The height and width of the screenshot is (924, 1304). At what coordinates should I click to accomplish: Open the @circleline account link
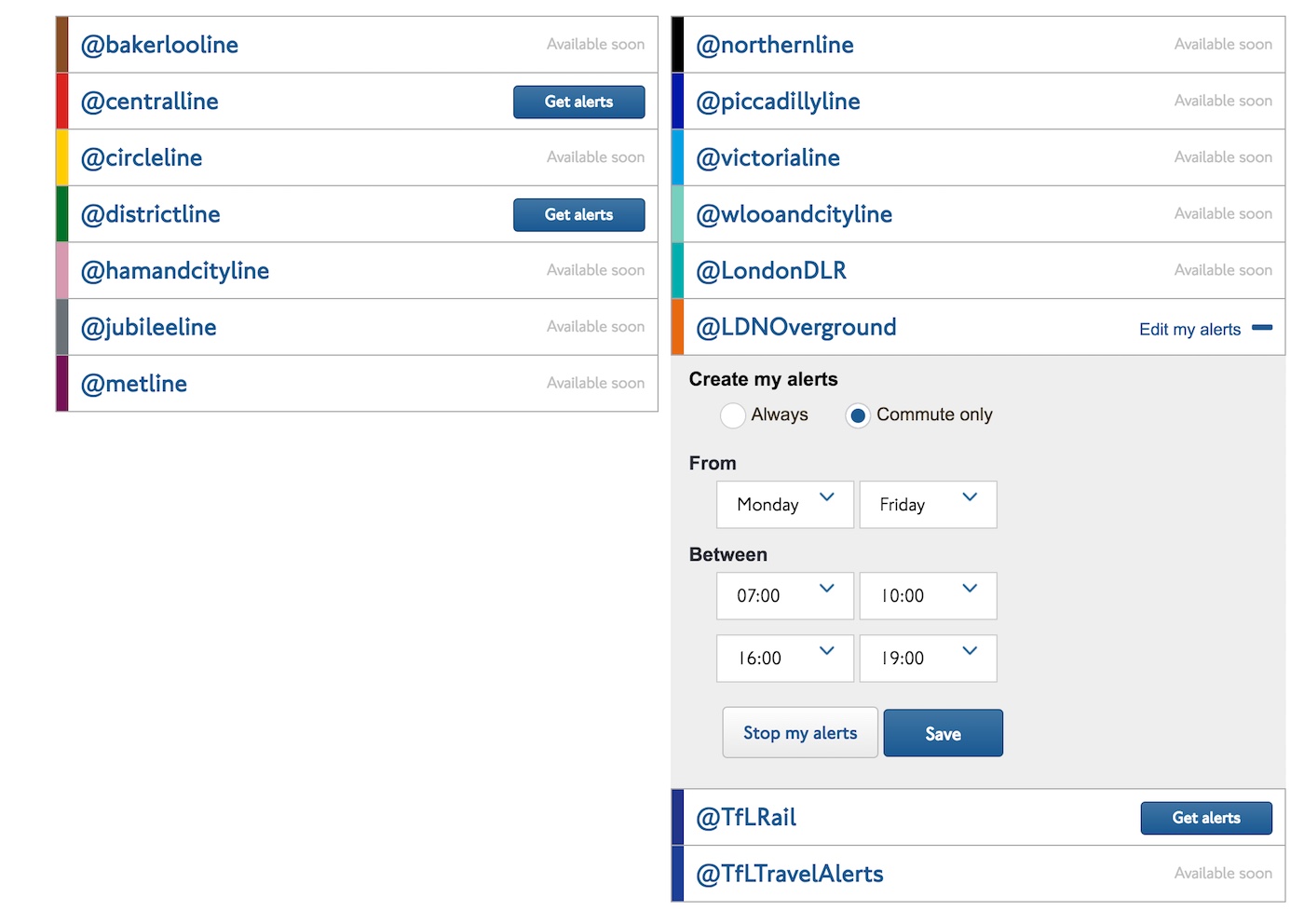tap(142, 158)
